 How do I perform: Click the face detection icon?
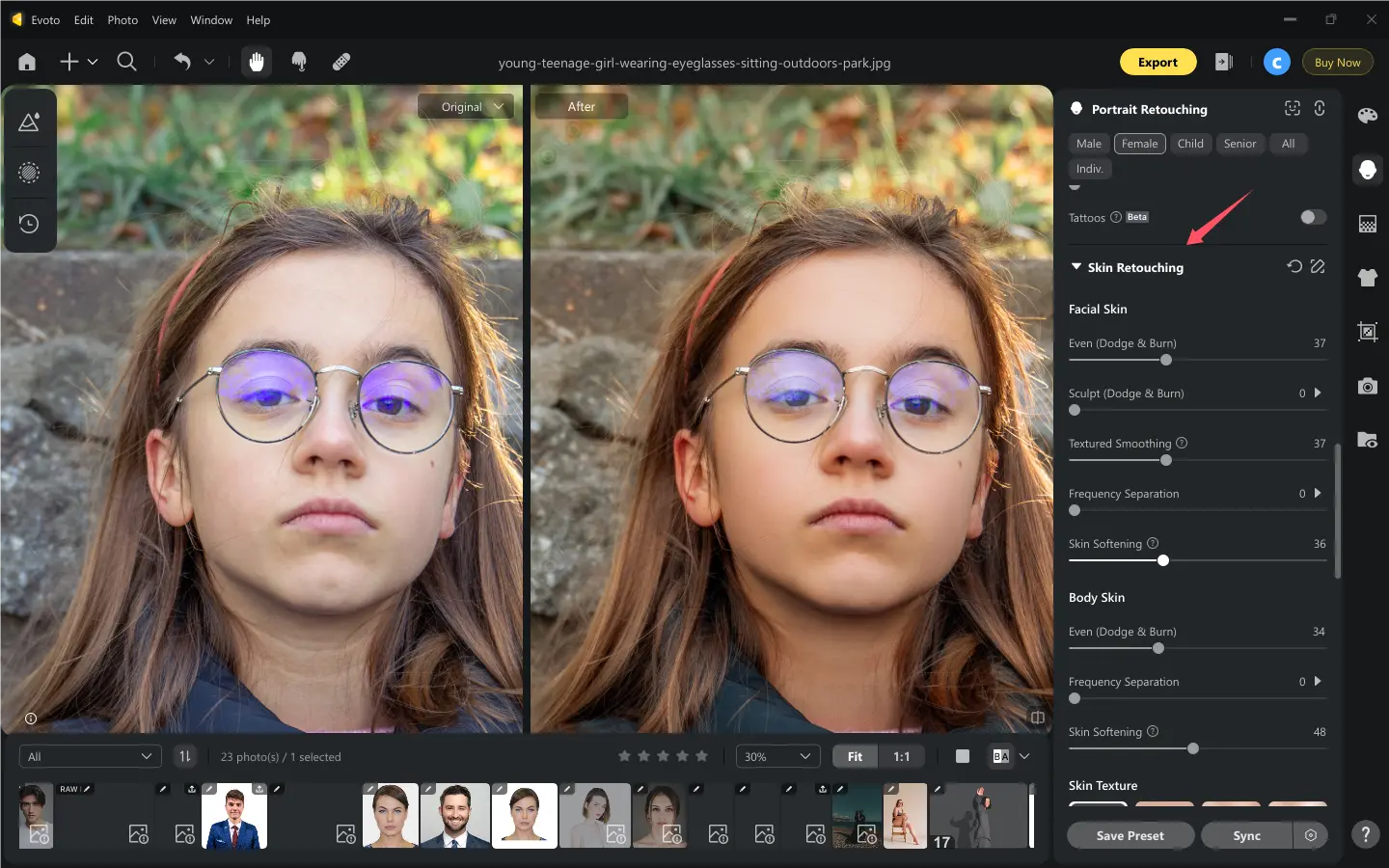1293,108
